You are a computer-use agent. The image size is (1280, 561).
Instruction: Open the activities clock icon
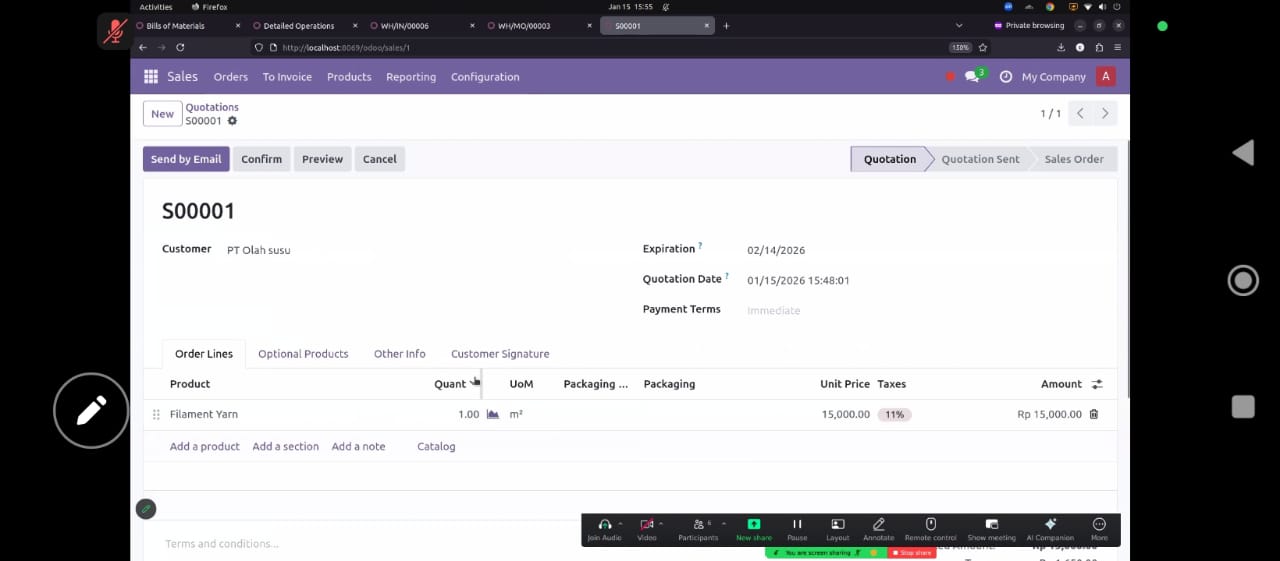click(x=1006, y=77)
